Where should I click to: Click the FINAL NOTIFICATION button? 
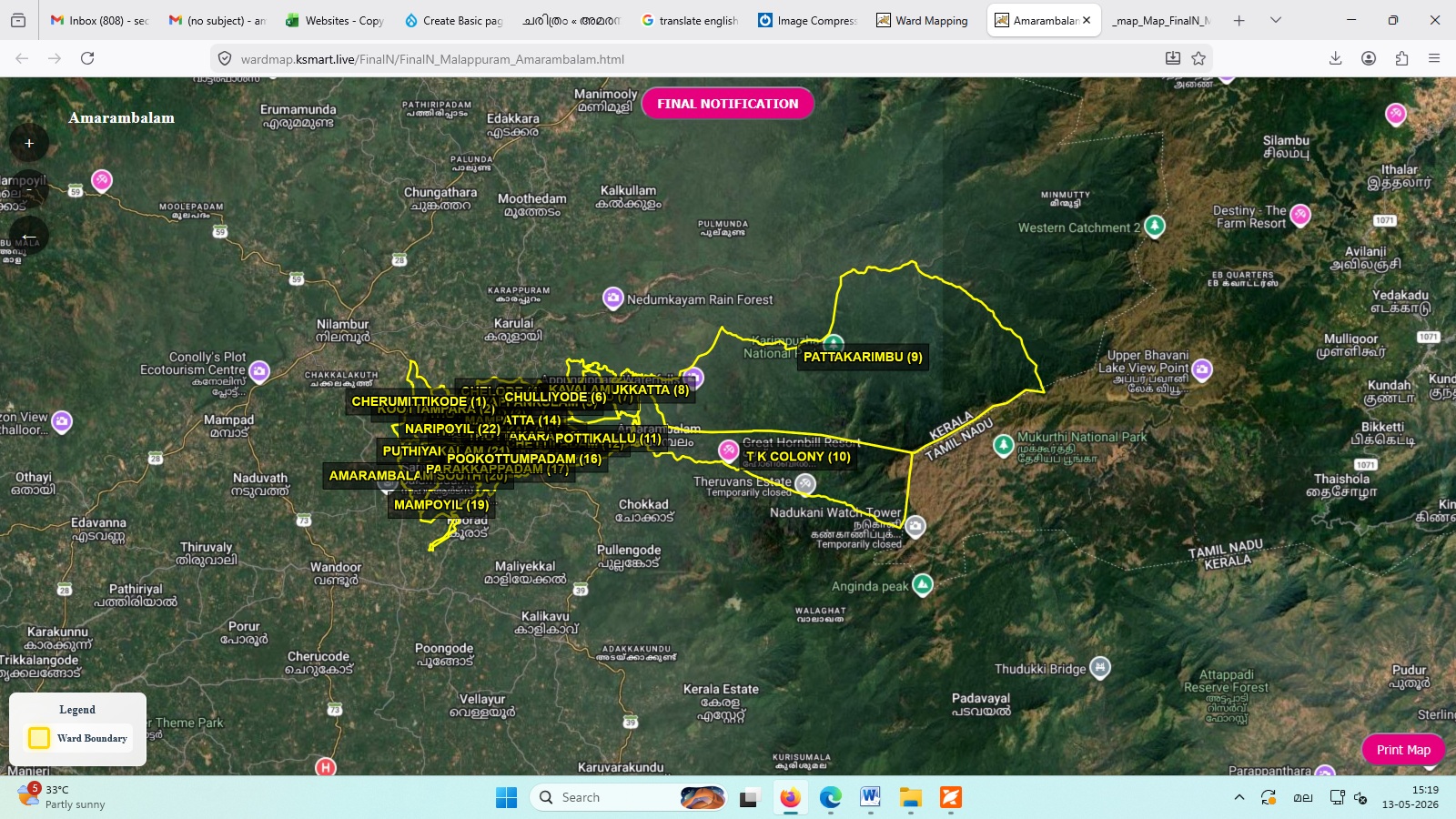click(728, 104)
